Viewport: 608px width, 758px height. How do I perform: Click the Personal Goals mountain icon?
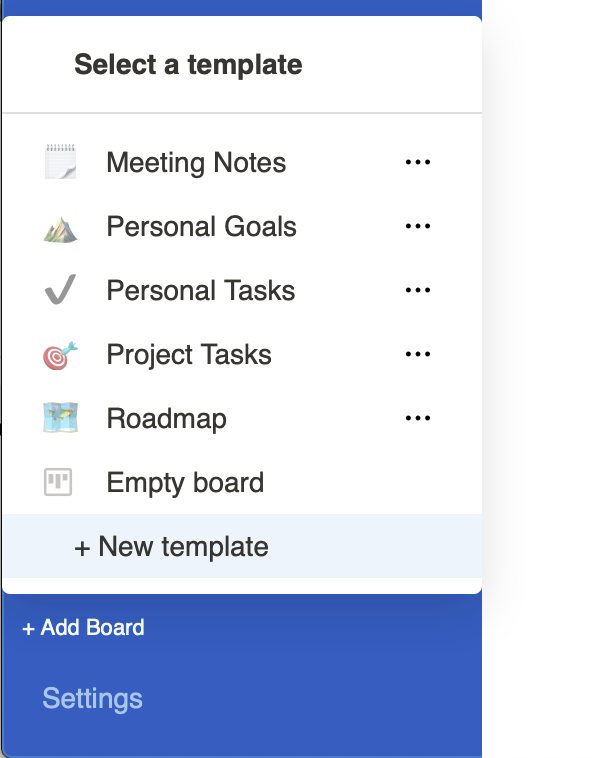[60, 227]
